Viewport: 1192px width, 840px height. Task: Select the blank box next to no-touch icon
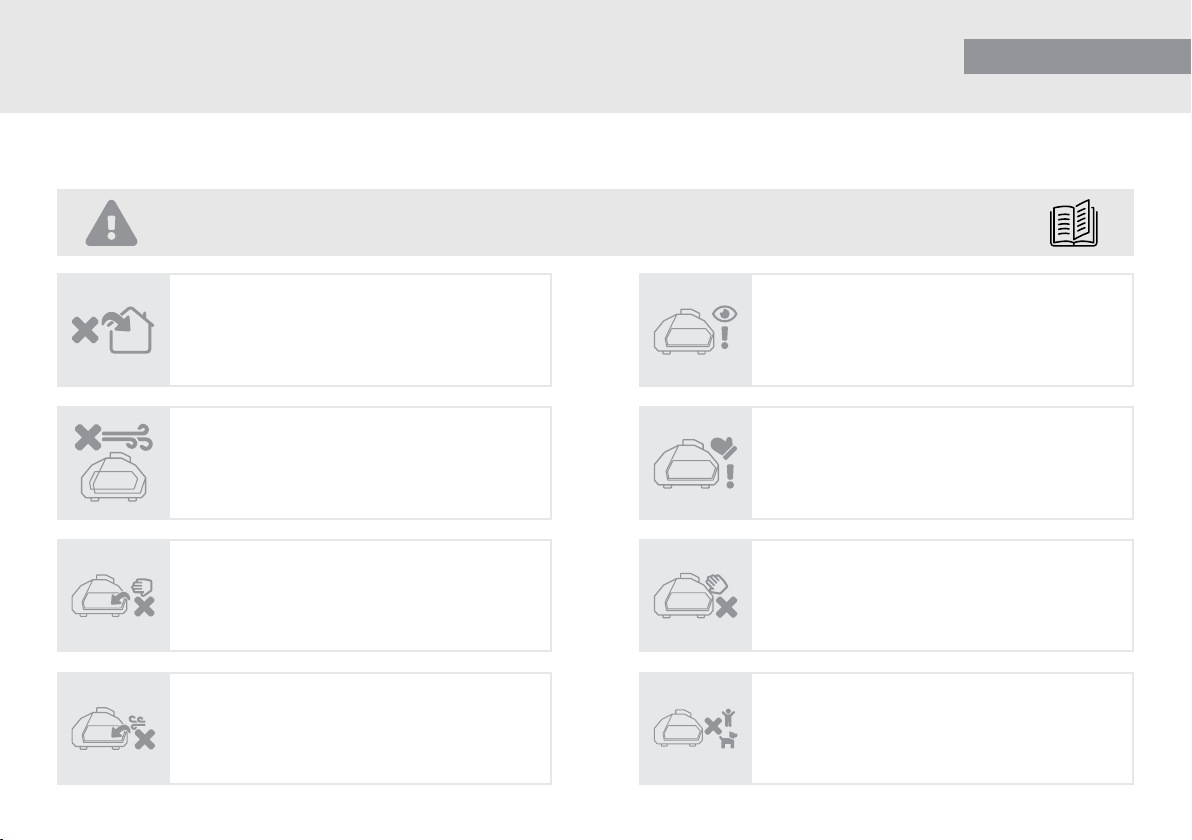tap(943, 595)
